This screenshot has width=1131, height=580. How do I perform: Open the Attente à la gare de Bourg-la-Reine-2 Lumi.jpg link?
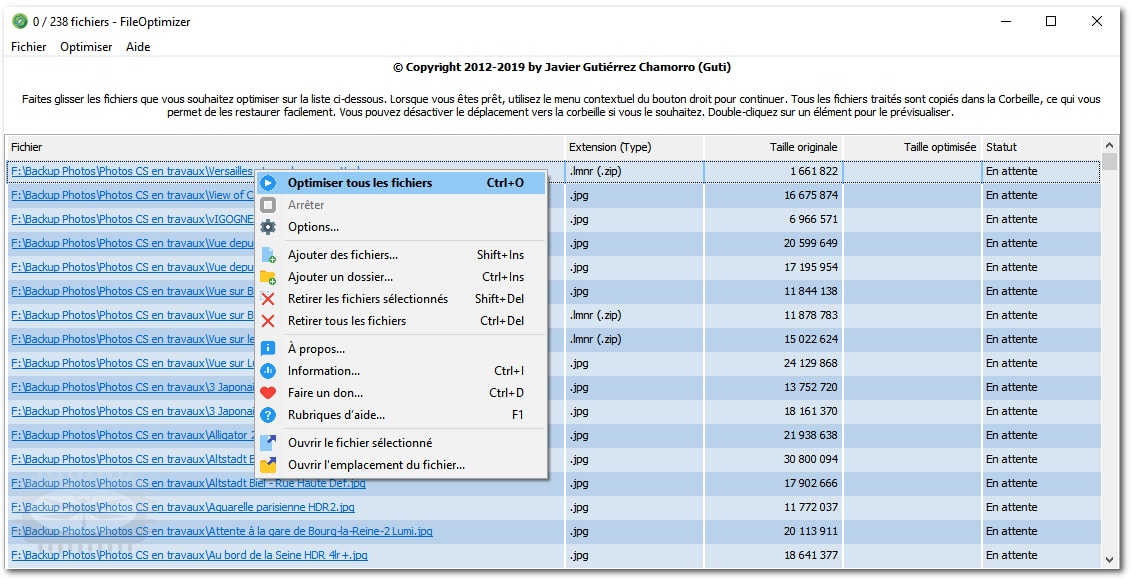point(222,532)
